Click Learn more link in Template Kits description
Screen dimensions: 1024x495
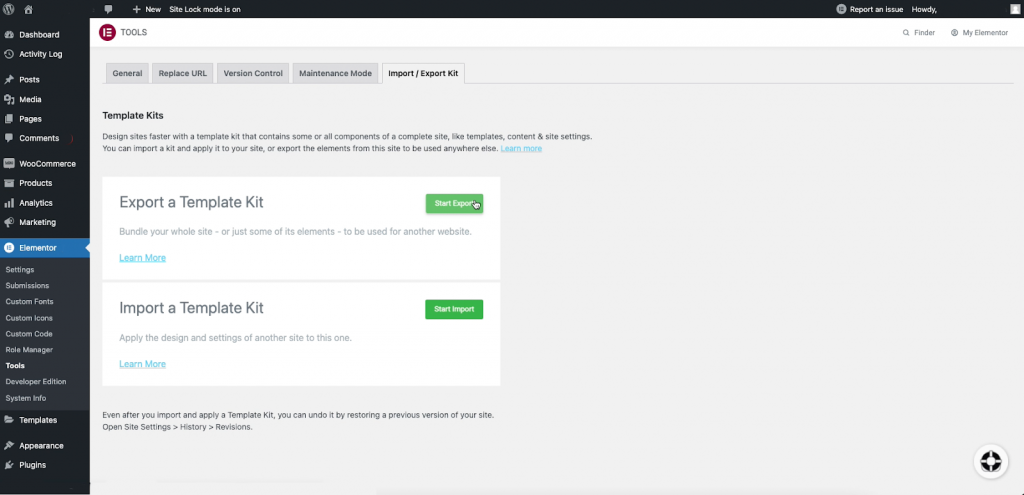[x=521, y=148]
